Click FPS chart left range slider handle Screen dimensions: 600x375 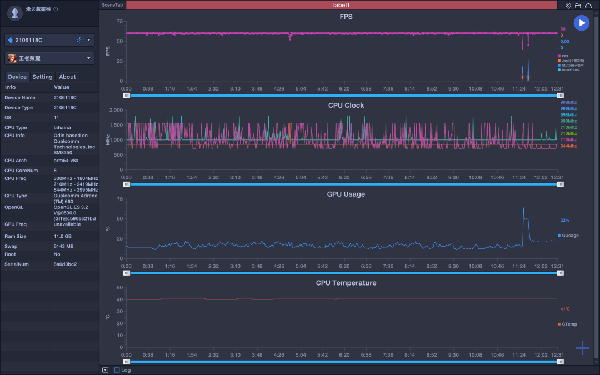click(127, 95)
